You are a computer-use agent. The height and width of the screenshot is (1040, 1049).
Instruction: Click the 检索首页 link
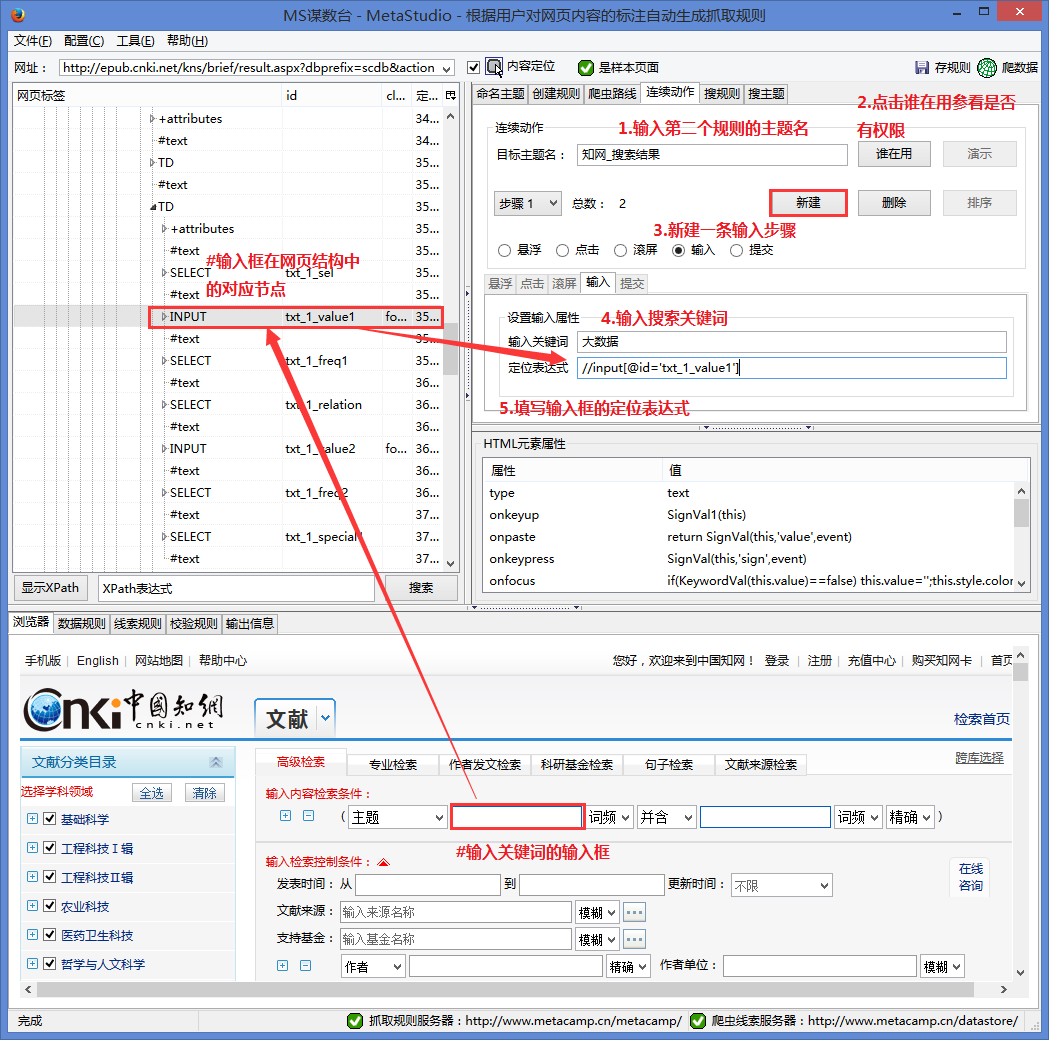[981, 719]
